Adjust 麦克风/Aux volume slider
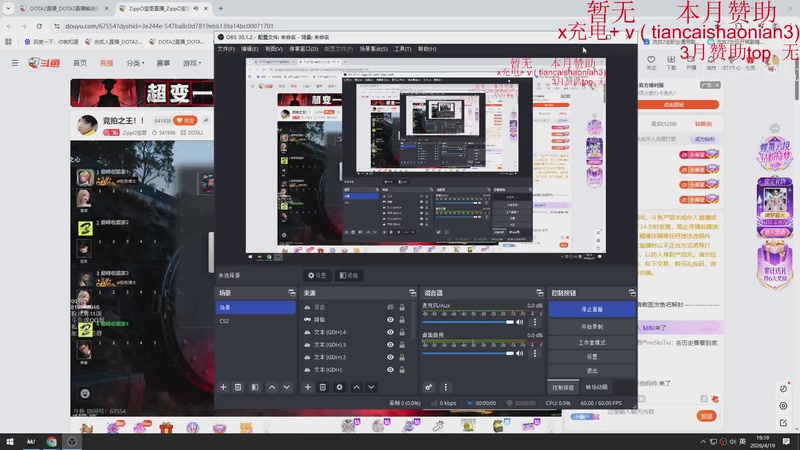The image size is (800, 450). click(468, 322)
